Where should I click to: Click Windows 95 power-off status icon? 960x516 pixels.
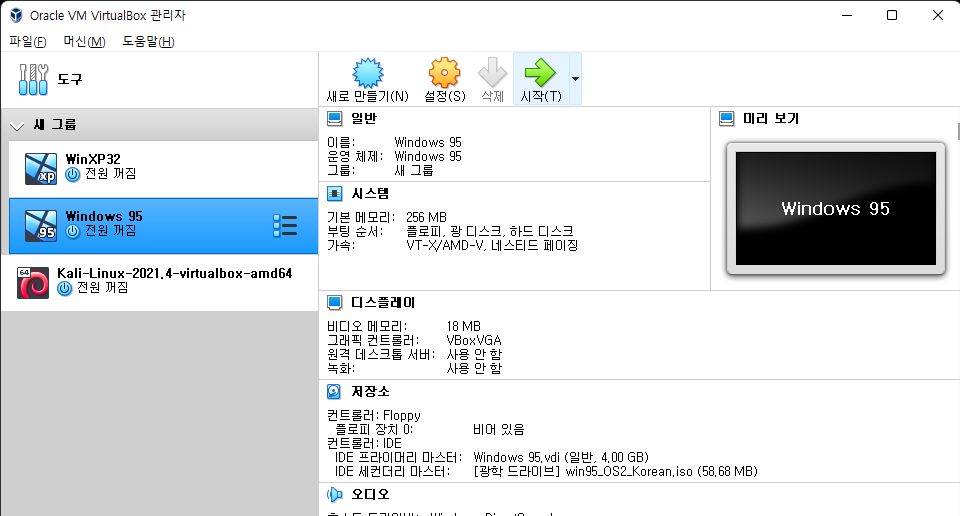tap(73, 231)
